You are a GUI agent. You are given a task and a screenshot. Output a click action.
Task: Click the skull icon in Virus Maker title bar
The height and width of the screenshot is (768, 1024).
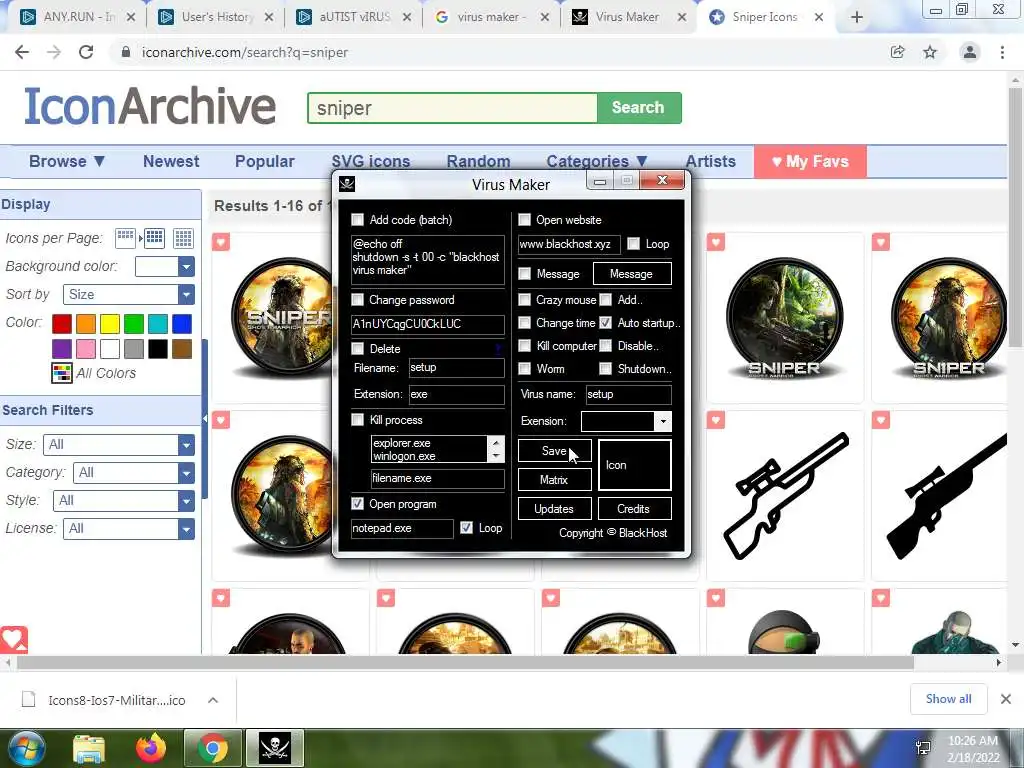(x=347, y=184)
